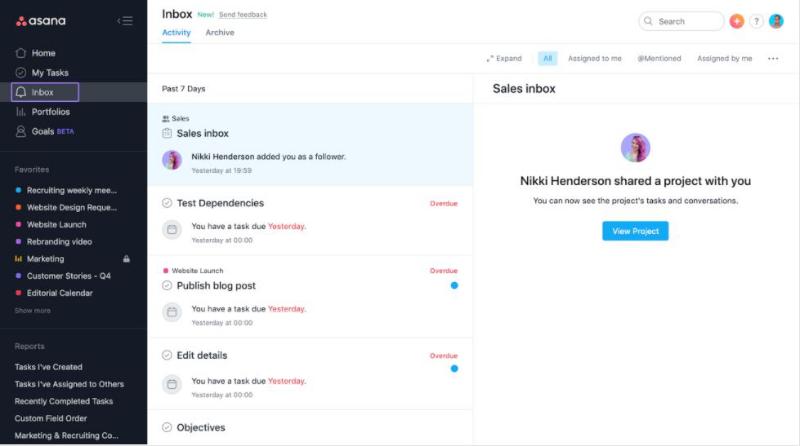Open Custom Field Order report
Image resolution: width=800 pixels, height=446 pixels.
click(x=51, y=418)
